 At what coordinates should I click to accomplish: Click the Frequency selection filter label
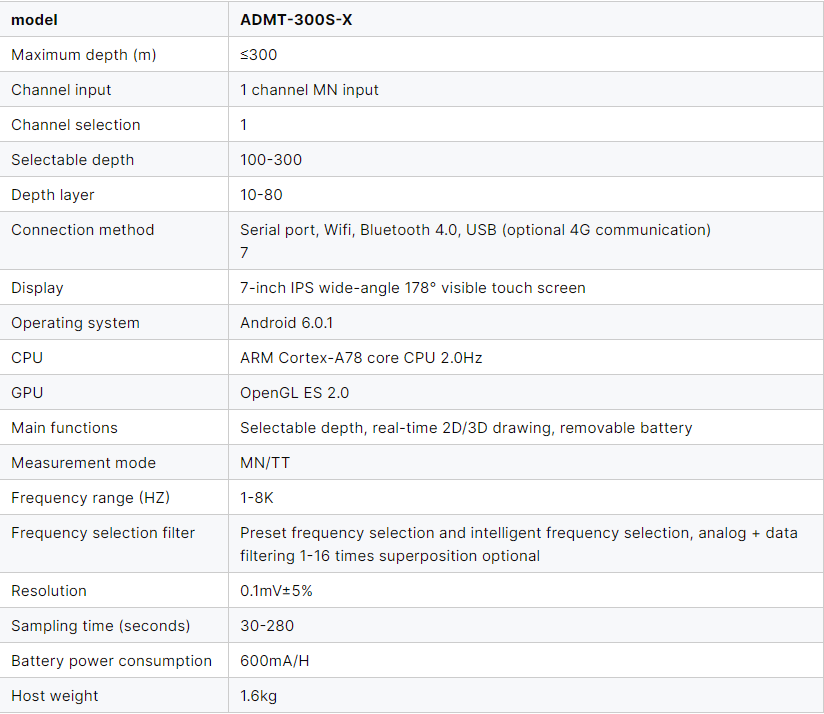pyautogui.click(x=103, y=533)
